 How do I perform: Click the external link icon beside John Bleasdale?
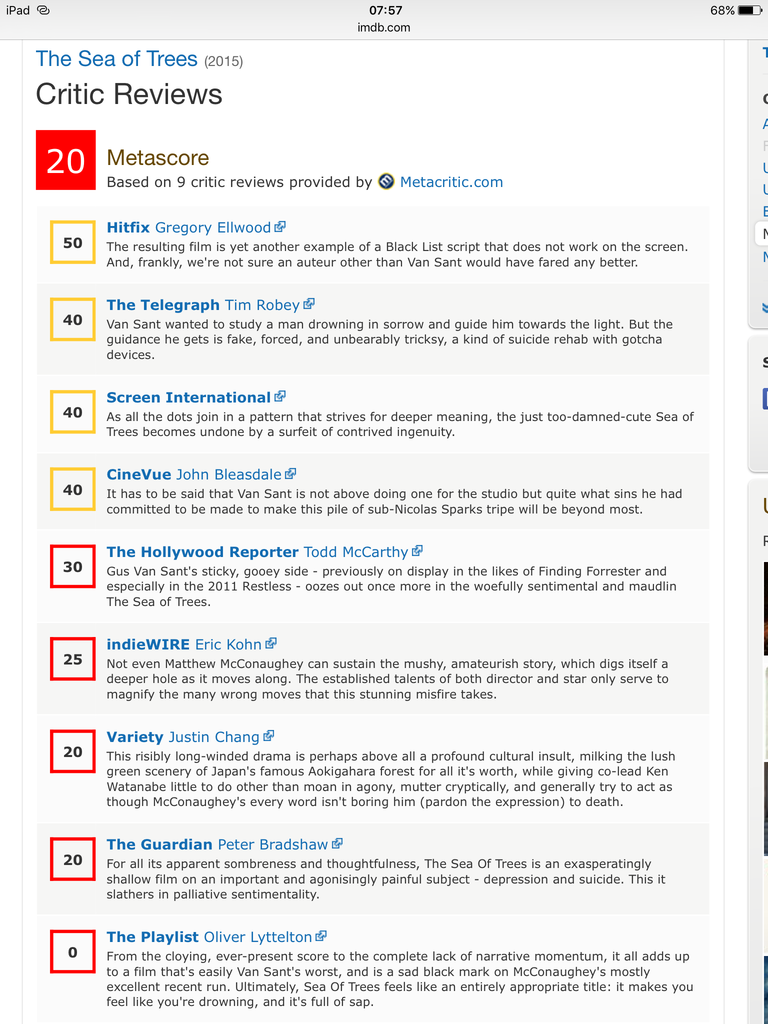point(290,474)
